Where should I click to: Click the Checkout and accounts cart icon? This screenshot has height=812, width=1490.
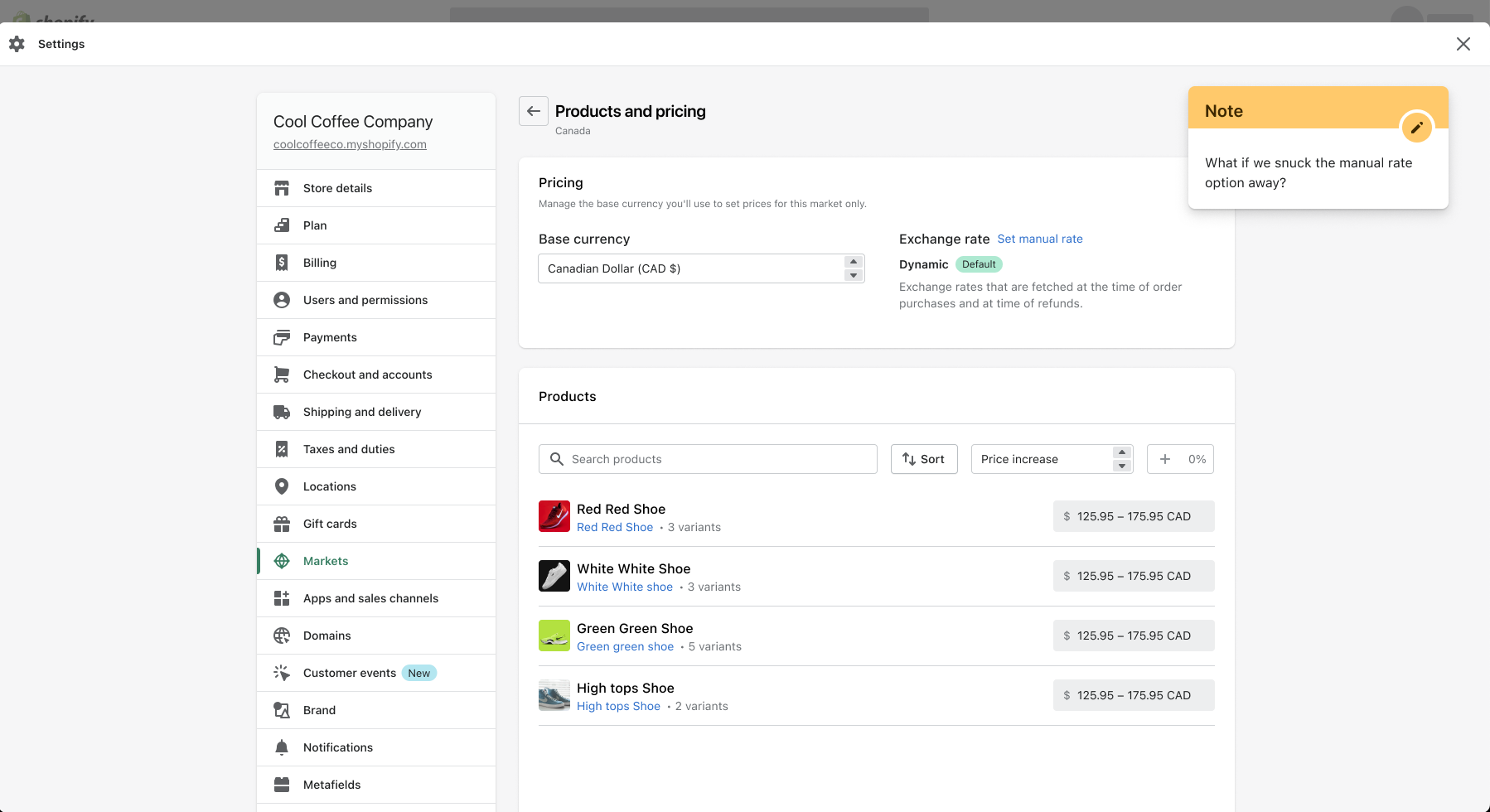[282, 375]
